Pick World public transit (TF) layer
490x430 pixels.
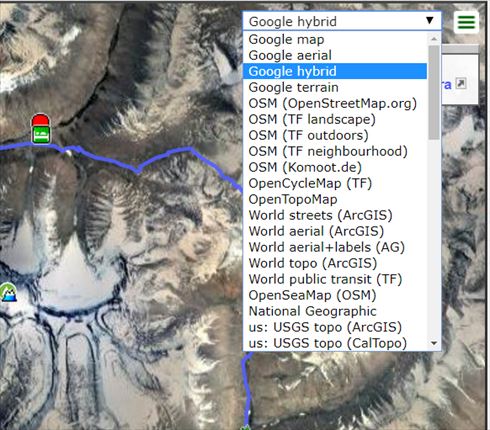pyautogui.click(x=335, y=279)
